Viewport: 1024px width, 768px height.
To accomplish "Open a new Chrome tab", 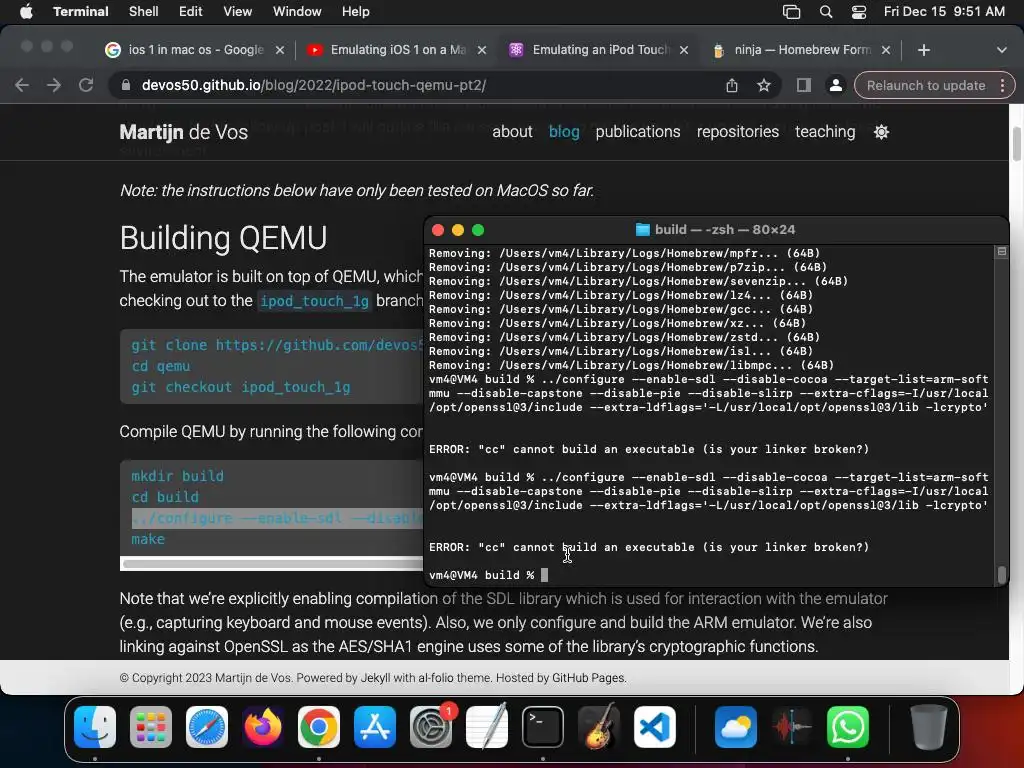I will click(x=923, y=50).
